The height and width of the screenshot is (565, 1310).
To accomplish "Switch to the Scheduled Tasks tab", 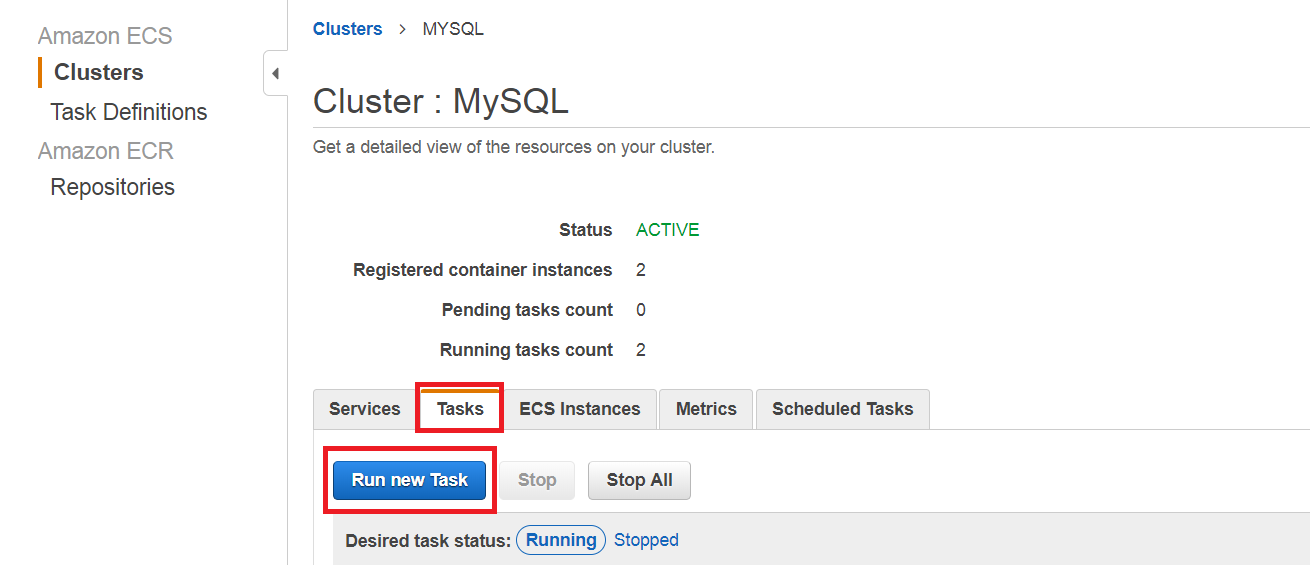I will tap(842, 409).
